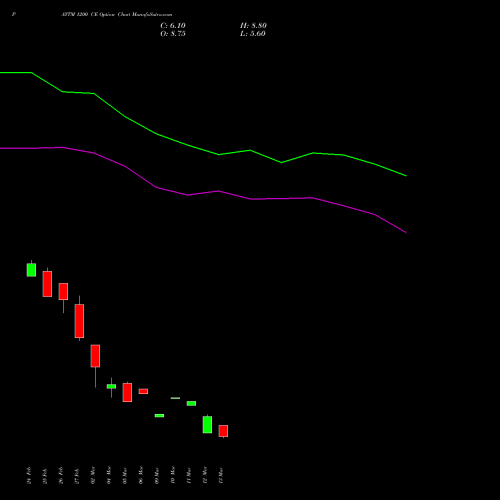Click the chart title text at top
The height and width of the screenshot is (500, 500).
tap(117, 15)
